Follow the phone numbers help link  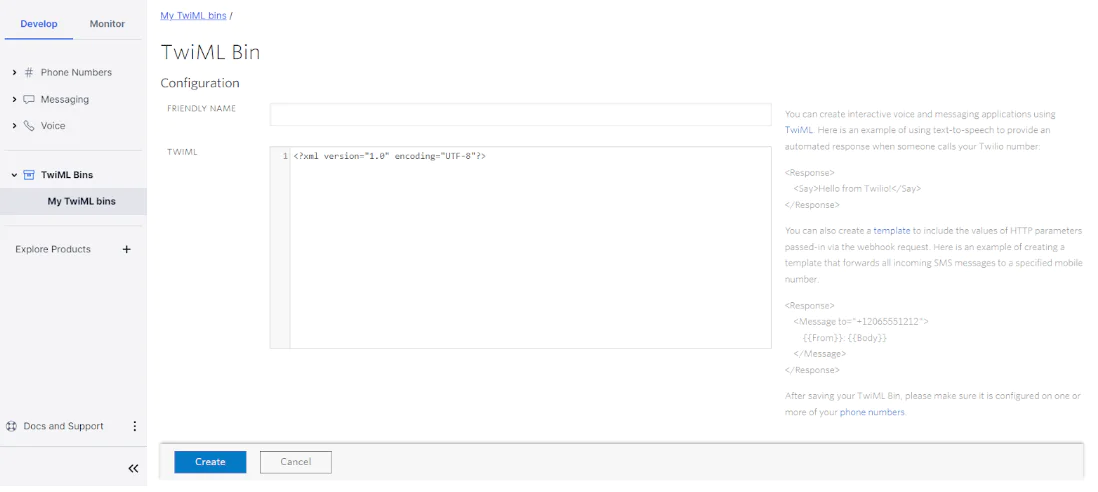(x=872, y=412)
